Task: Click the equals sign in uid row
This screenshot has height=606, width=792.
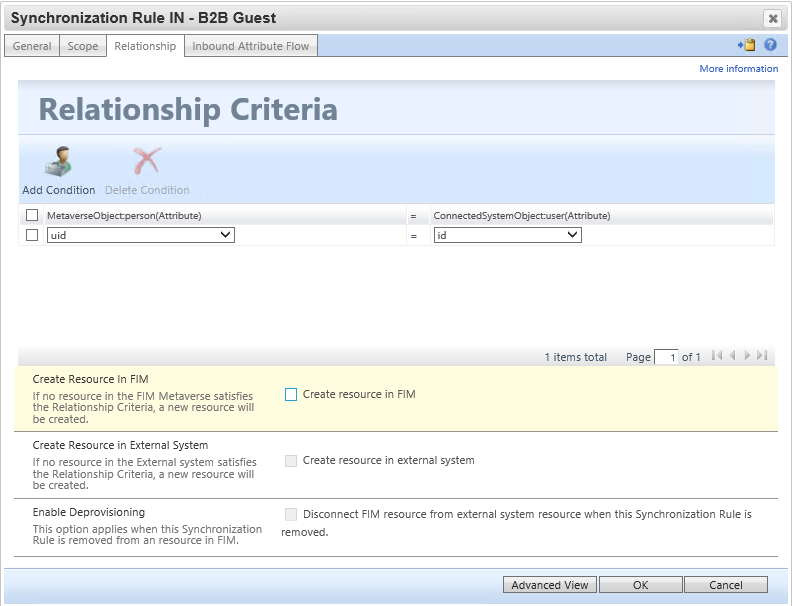Action: pos(414,236)
